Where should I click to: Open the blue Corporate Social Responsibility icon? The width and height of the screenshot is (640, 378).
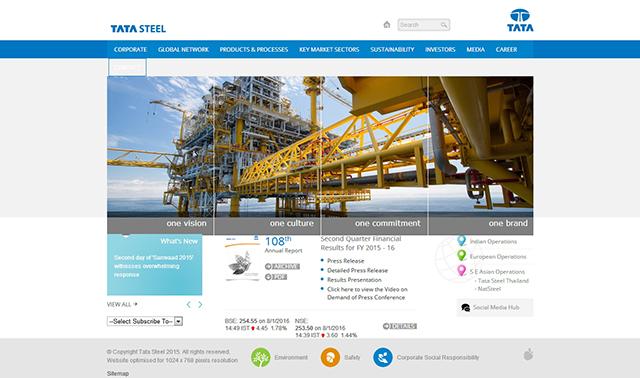(383, 357)
